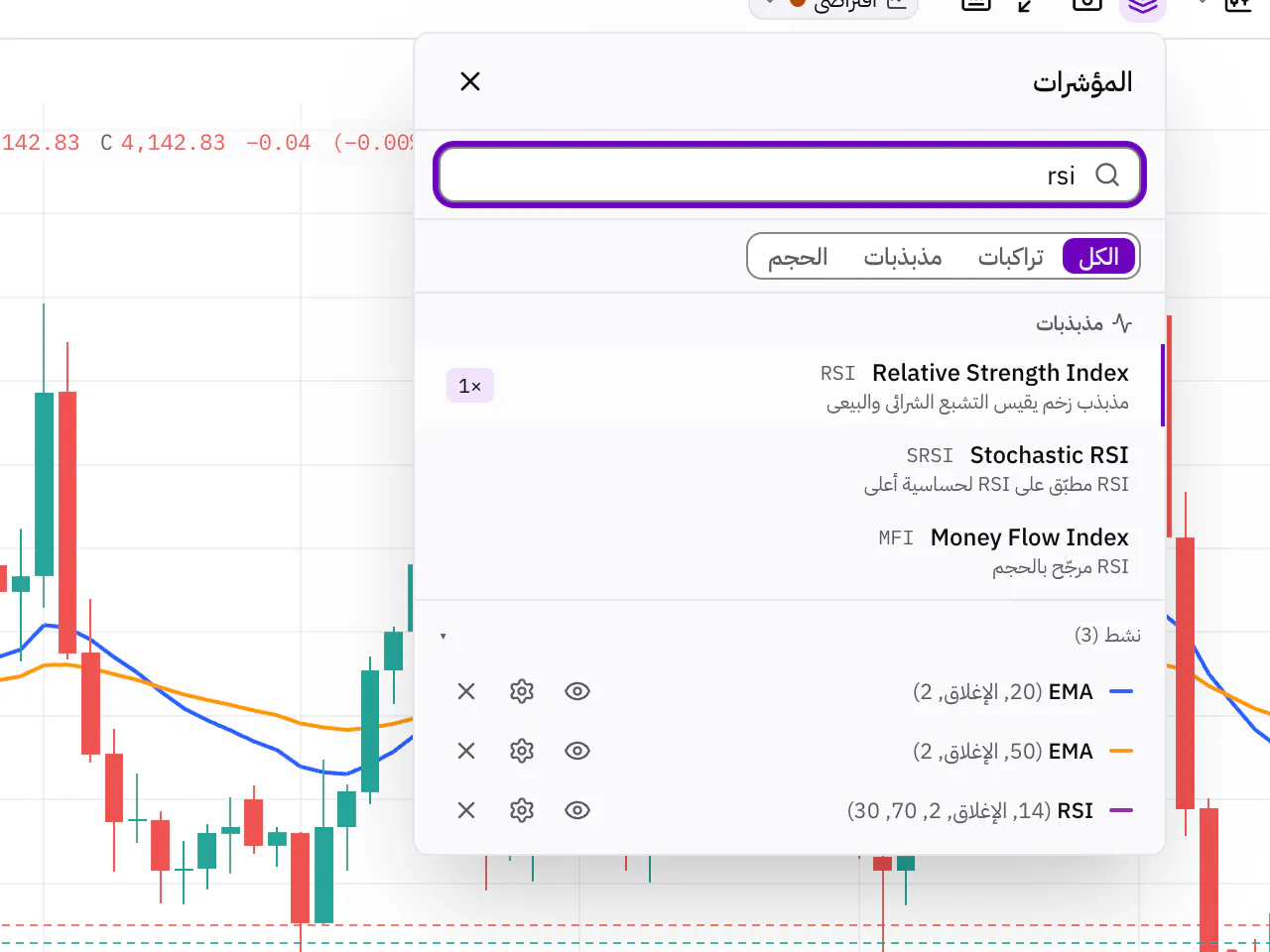The height and width of the screenshot is (952, 1270).
Task: Select the الكل filter tab
Action: click(1098, 257)
